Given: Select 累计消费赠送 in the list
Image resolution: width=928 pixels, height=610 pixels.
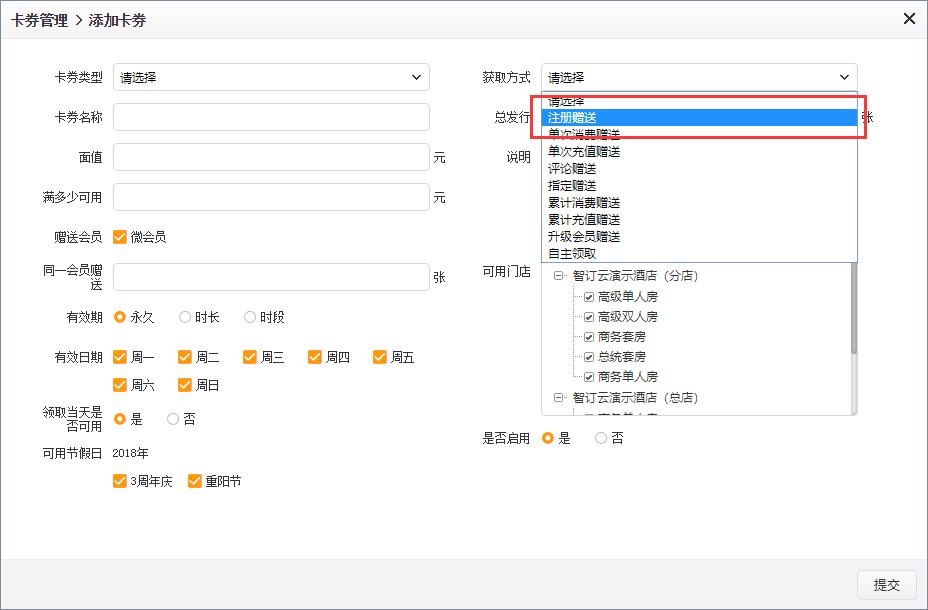Looking at the screenshot, I should coord(585,202).
